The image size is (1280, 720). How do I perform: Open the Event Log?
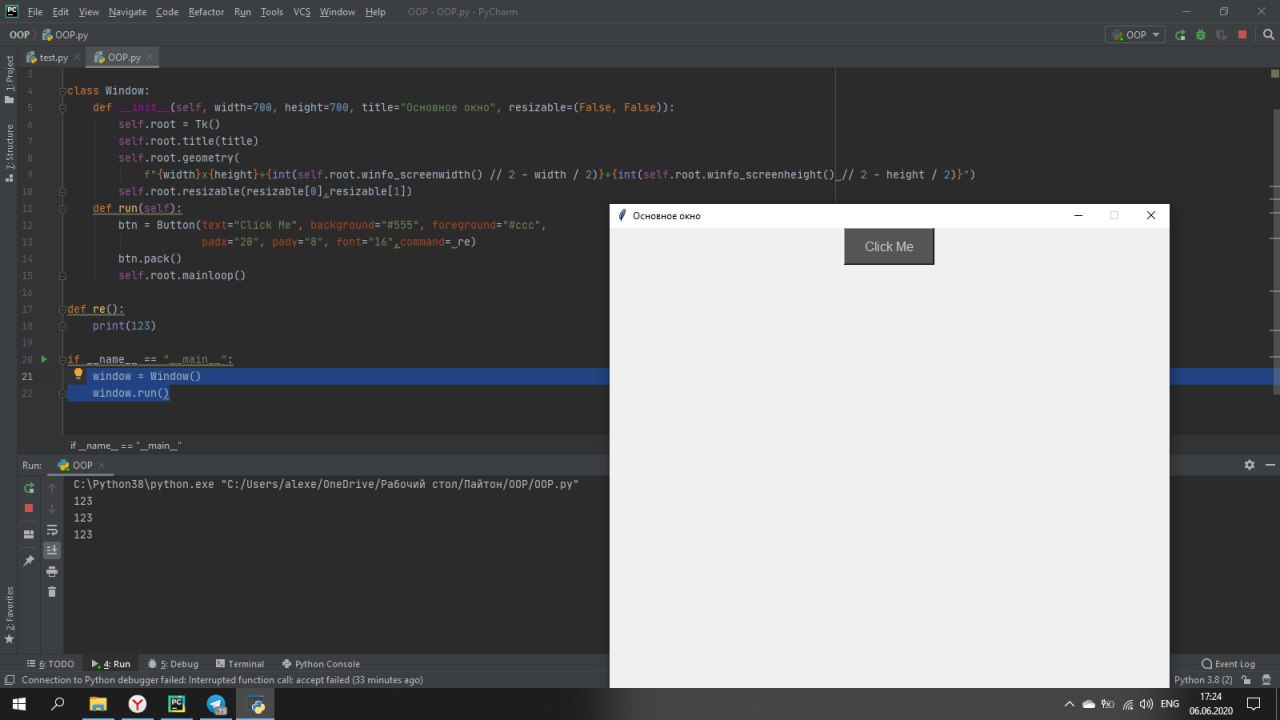[x=1228, y=664]
